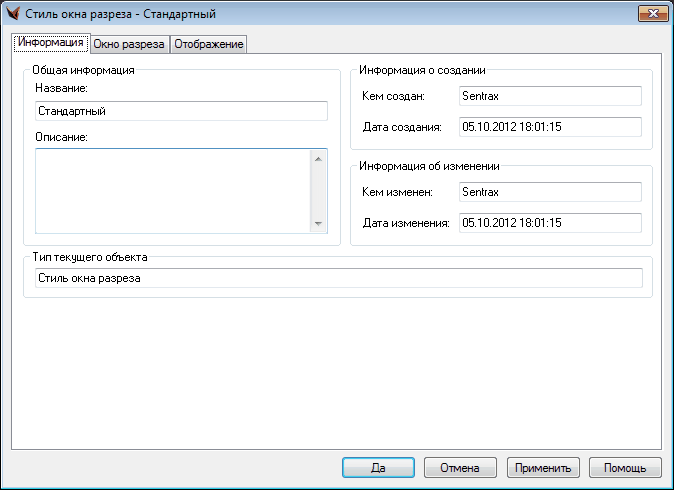Confirm with the Да button

coord(378,468)
